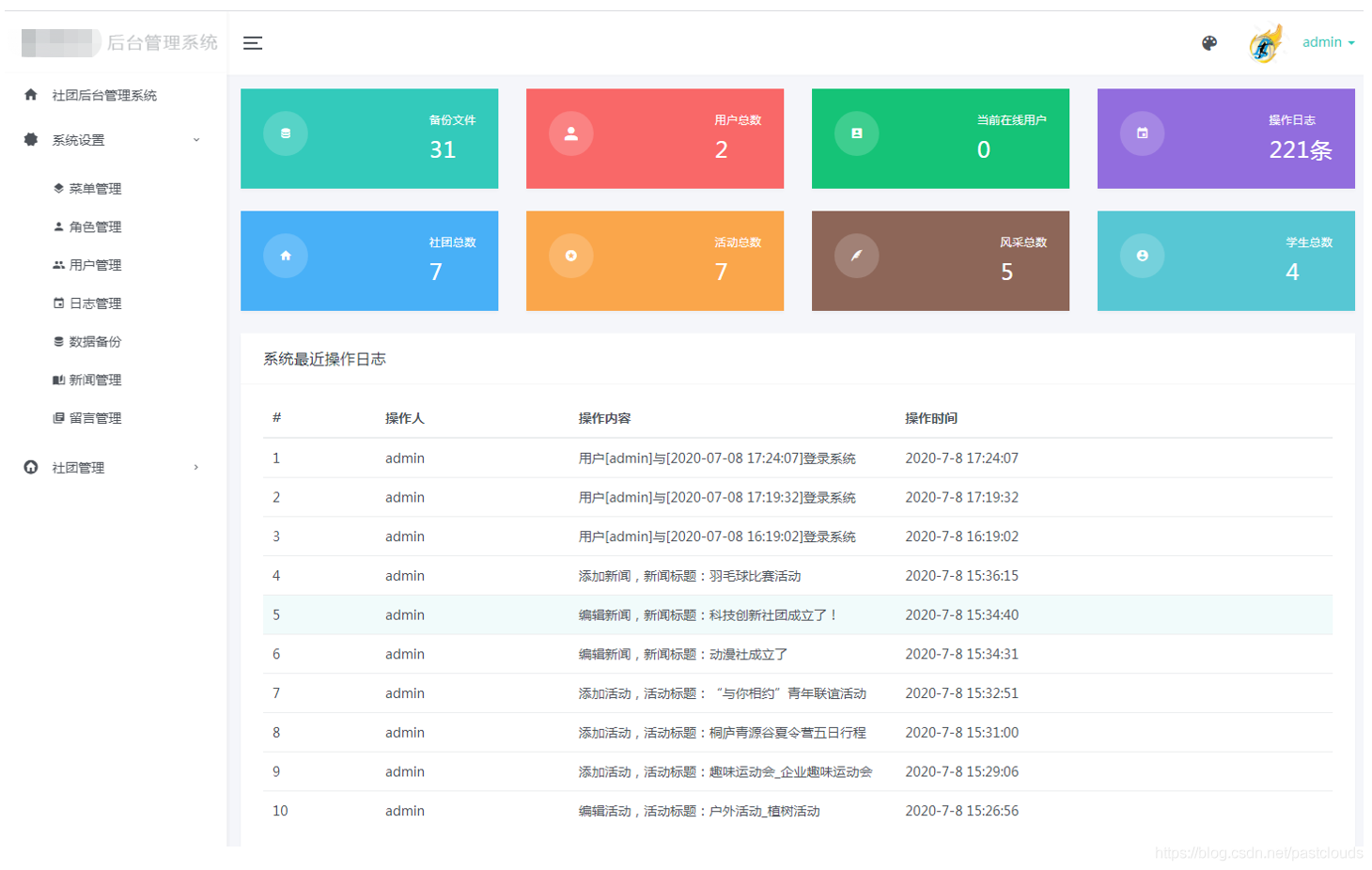This screenshot has width=1372, height=870.
Task: Click the group icon beside 用户管理
Action: [58, 265]
